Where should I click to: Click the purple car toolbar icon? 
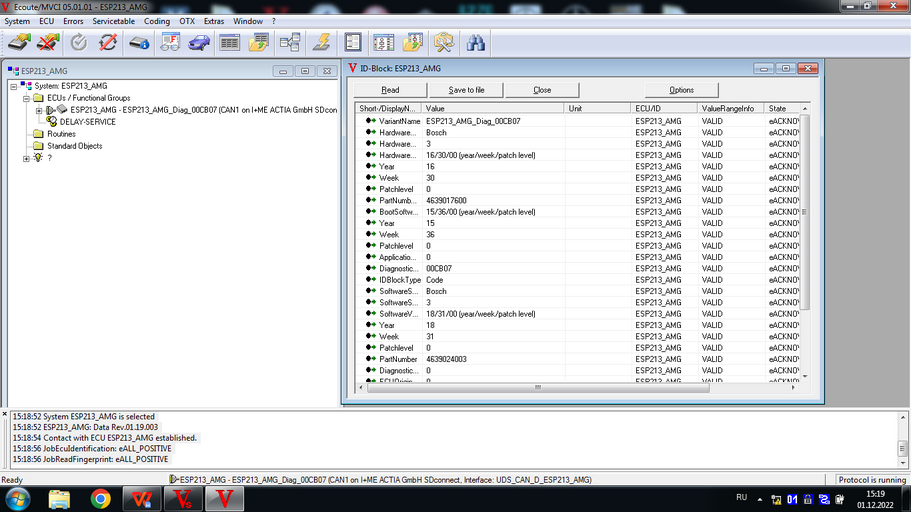click(199, 42)
